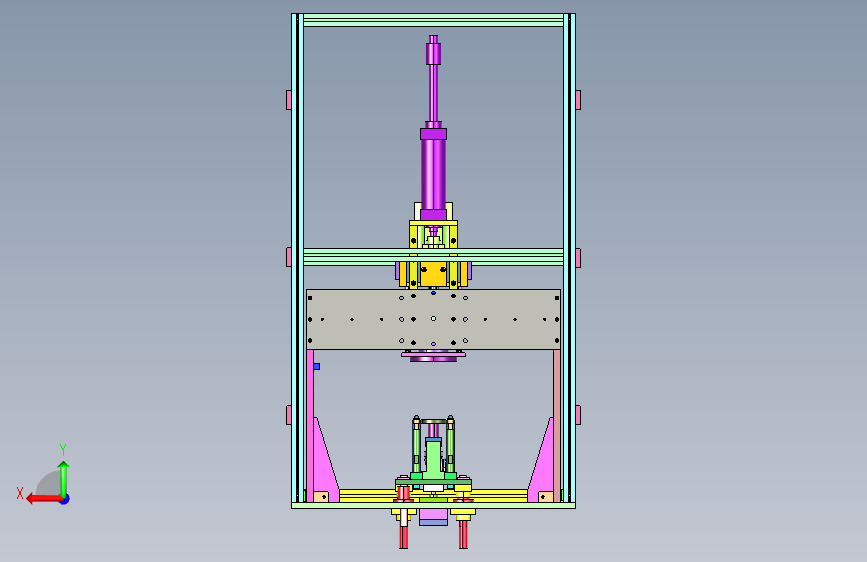
Task: Select the small blue block near left column
Action: [x=317, y=366]
